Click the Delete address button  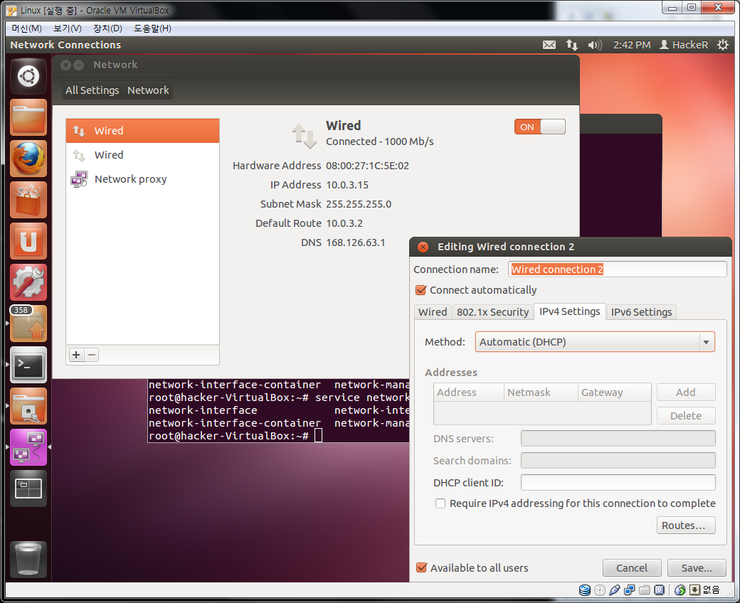point(686,416)
